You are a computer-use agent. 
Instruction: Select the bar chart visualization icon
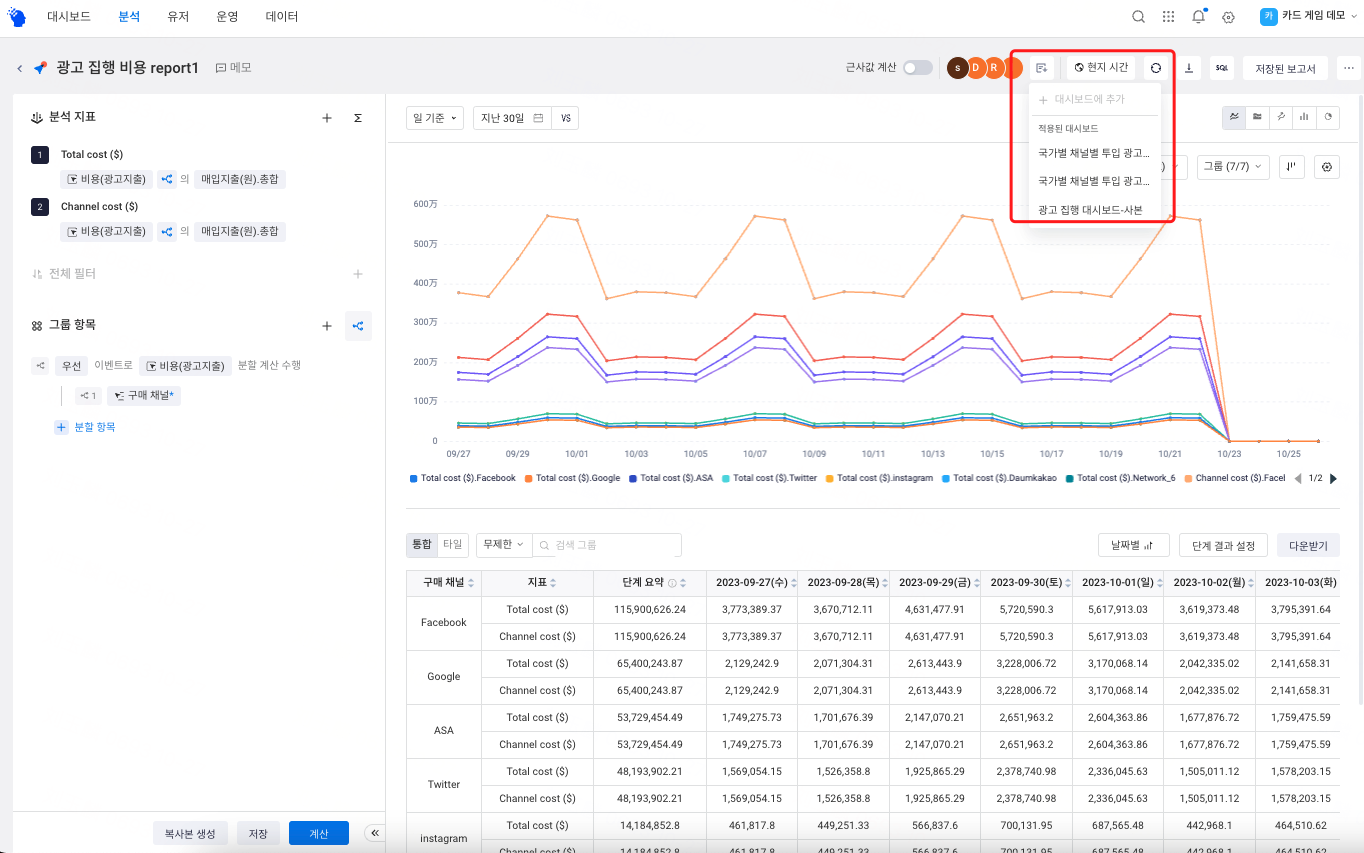[1305, 117]
